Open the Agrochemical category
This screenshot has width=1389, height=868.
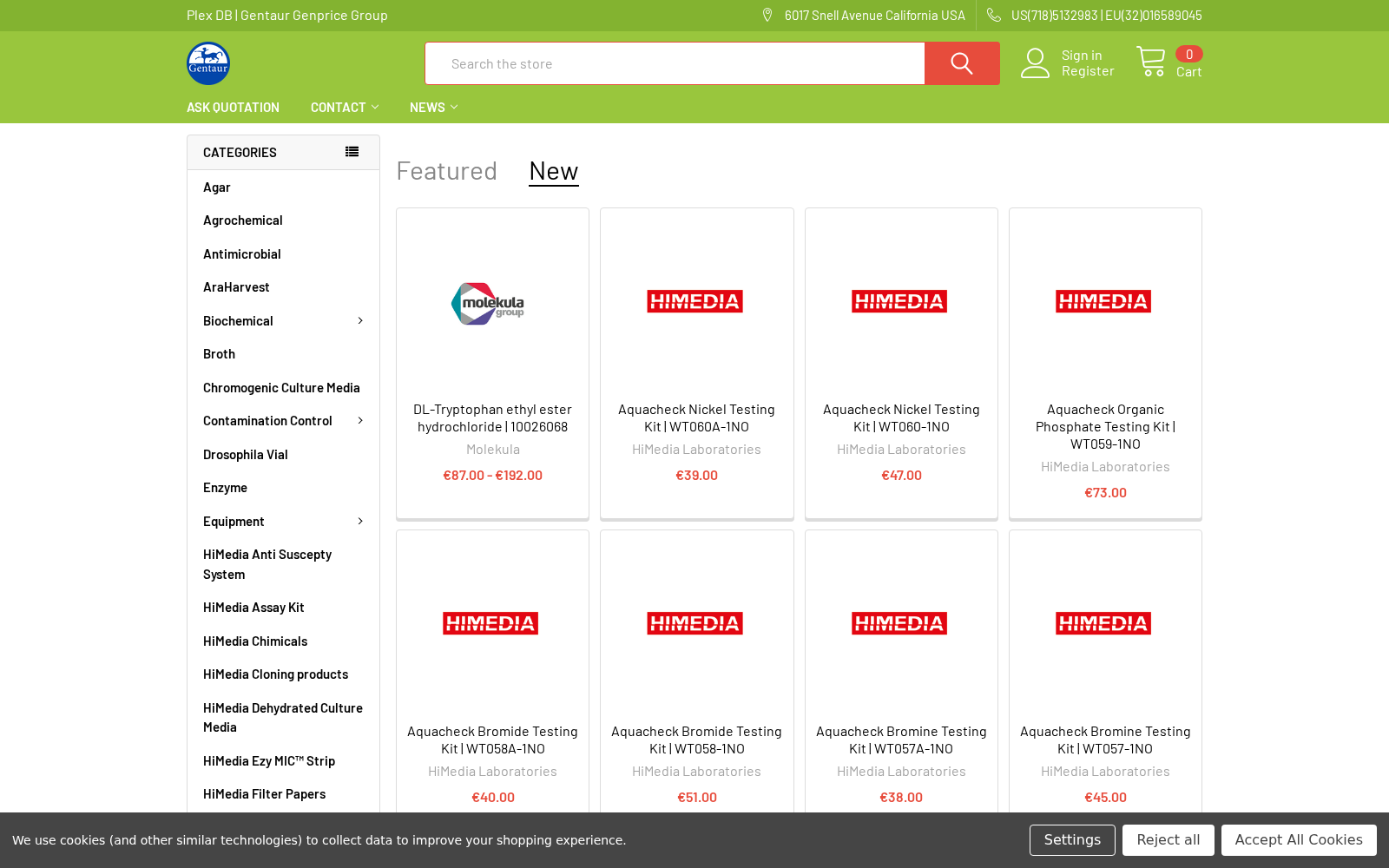coord(243,220)
